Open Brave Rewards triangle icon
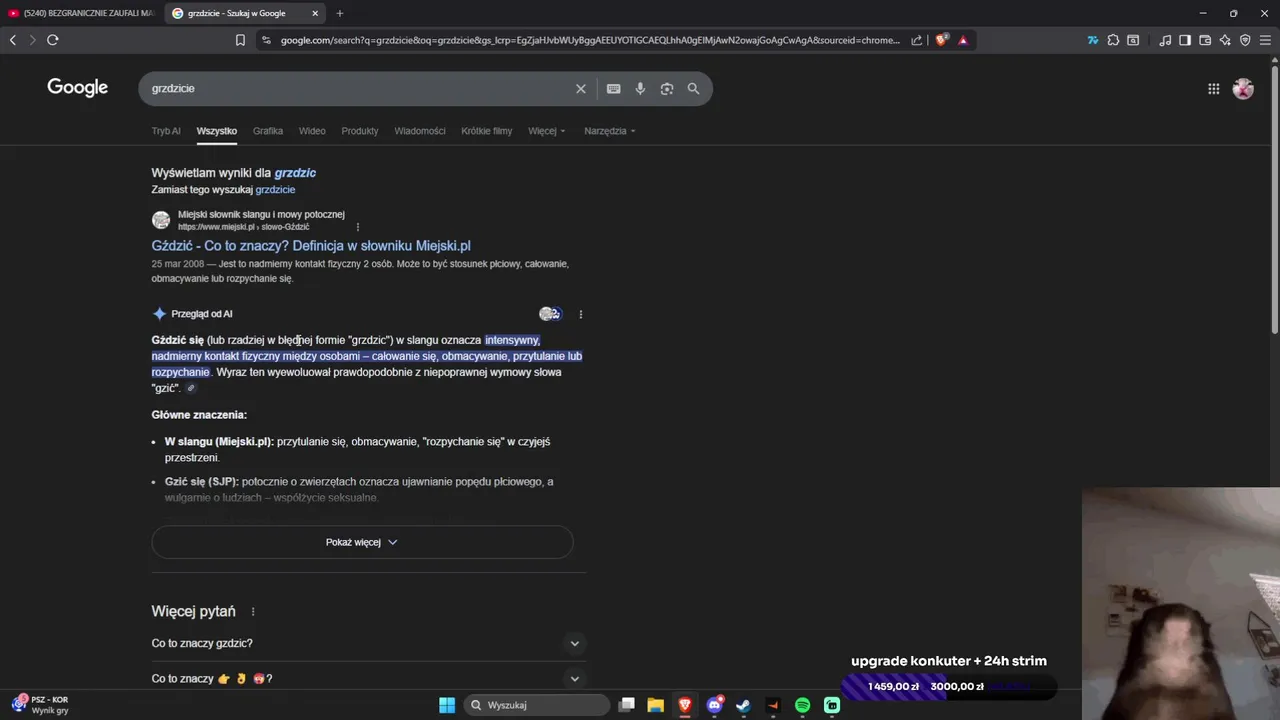The height and width of the screenshot is (720, 1280). pos(963,40)
